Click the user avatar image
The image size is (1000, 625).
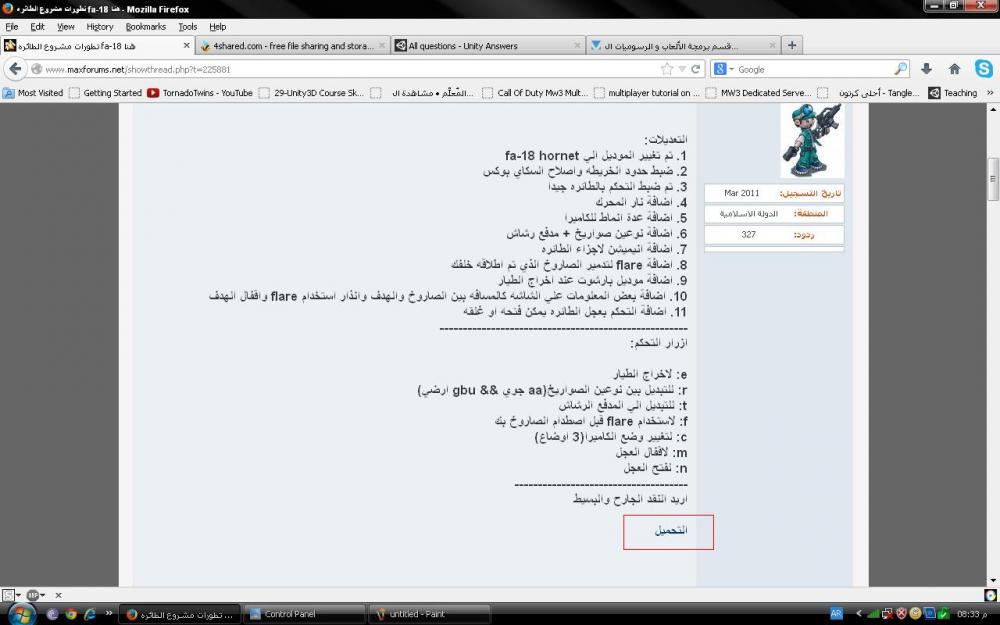pos(812,140)
